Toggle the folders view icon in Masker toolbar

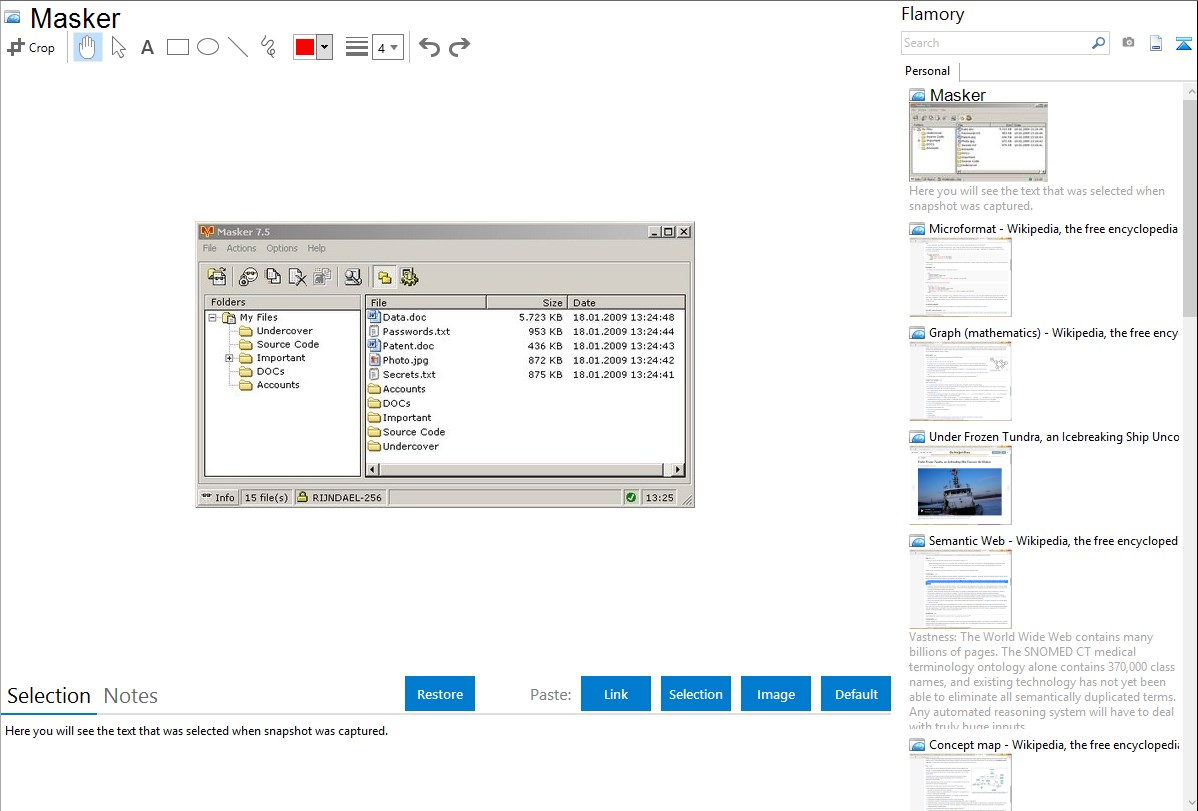pyautogui.click(x=384, y=277)
